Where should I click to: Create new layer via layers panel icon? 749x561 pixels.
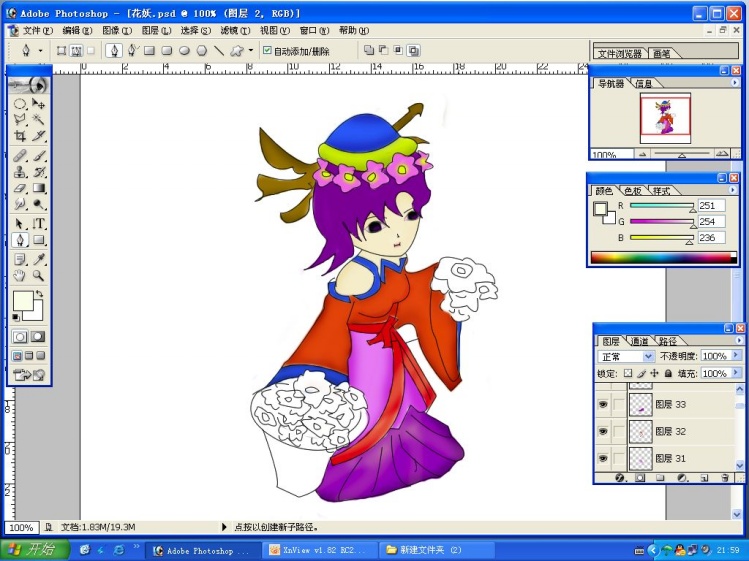click(704, 477)
